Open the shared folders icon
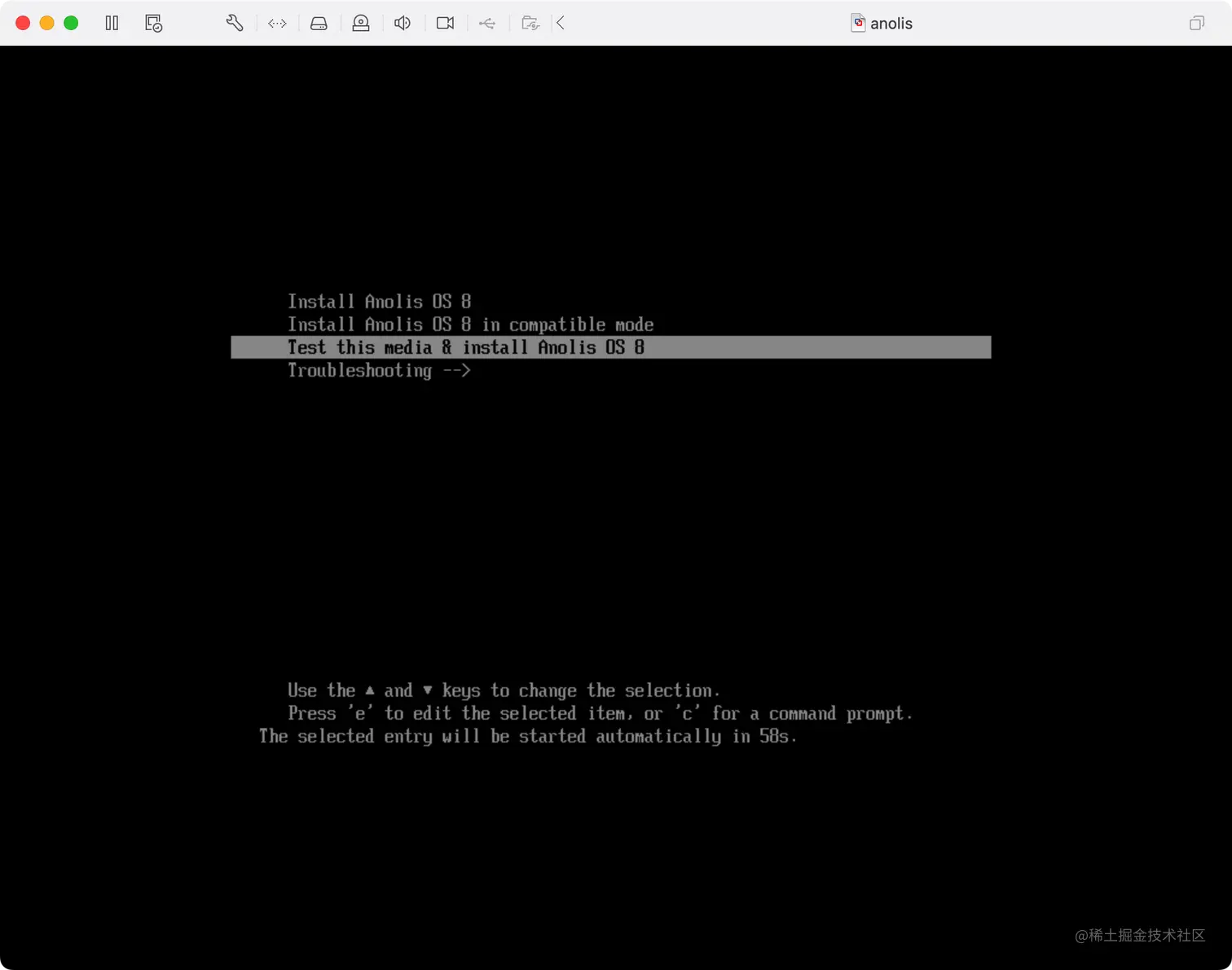Viewport: 1232px width, 970px height. pos(530,23)
